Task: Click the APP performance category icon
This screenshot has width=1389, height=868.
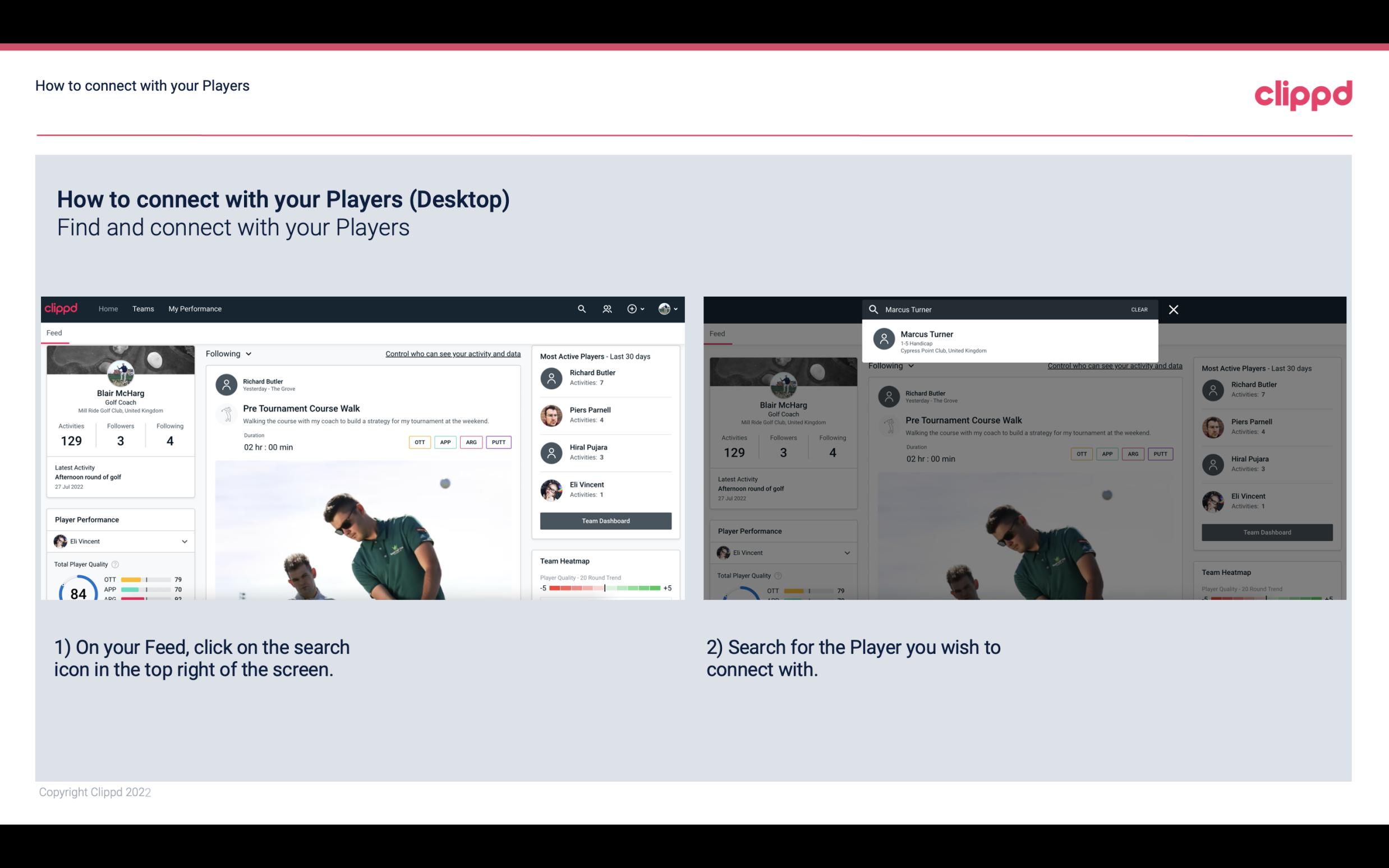Action: tap(444, 442)
